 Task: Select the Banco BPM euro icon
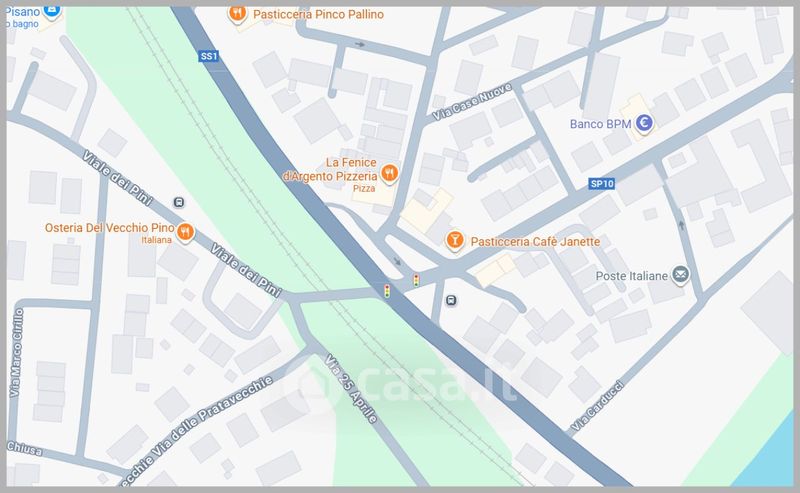pyautogui.click(x=645, y=123)
